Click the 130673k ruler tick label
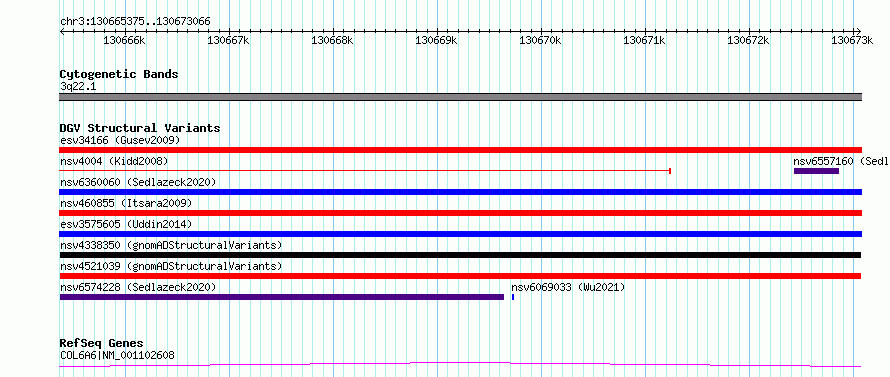This screenshot has height=377, width=890. (852, 40)
